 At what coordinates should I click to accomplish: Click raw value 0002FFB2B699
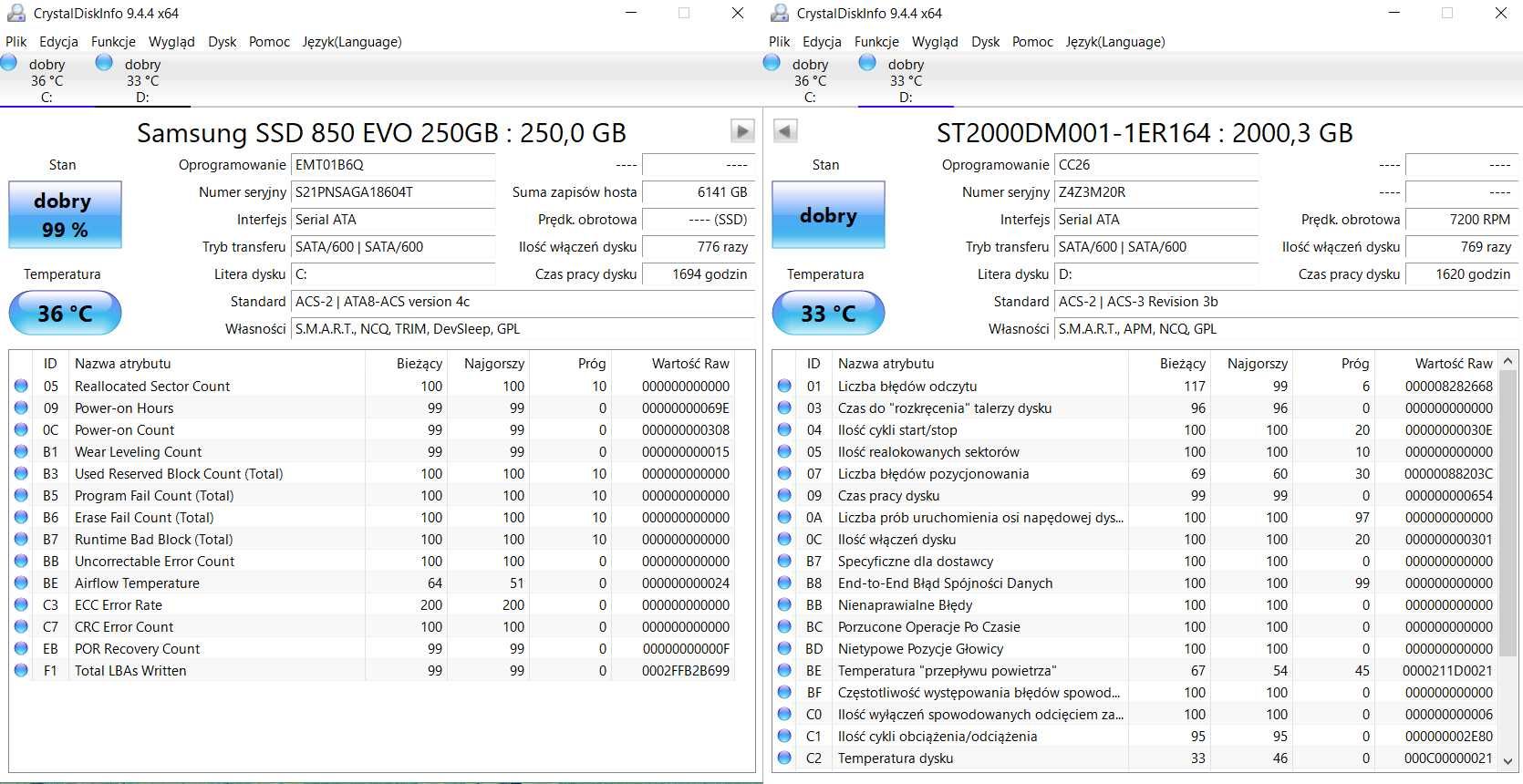(686, 670)
